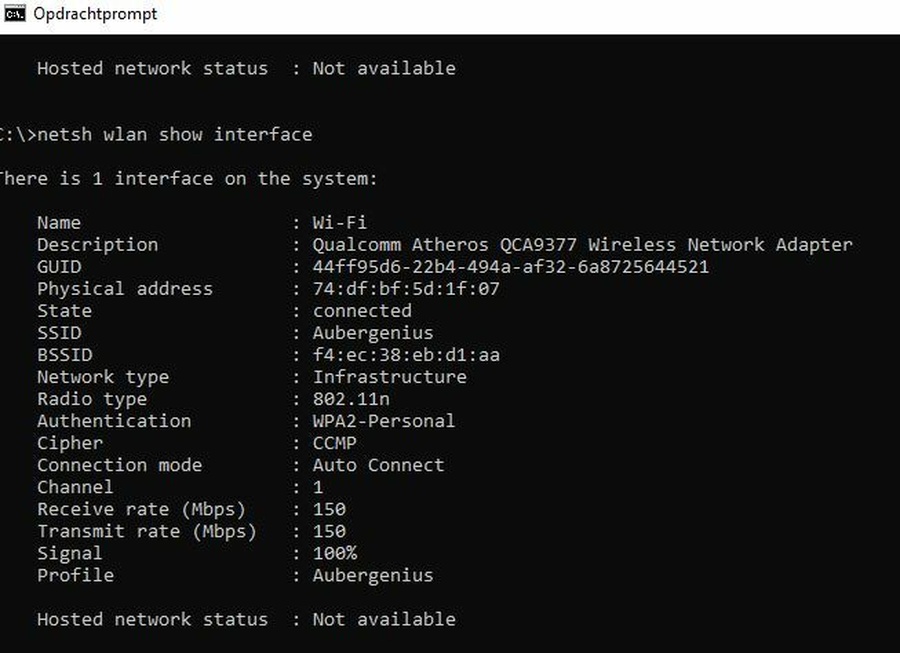This screenshot has height=653, width=900.
Task: Click the connected state value
Action: click(x=362, y=311)
